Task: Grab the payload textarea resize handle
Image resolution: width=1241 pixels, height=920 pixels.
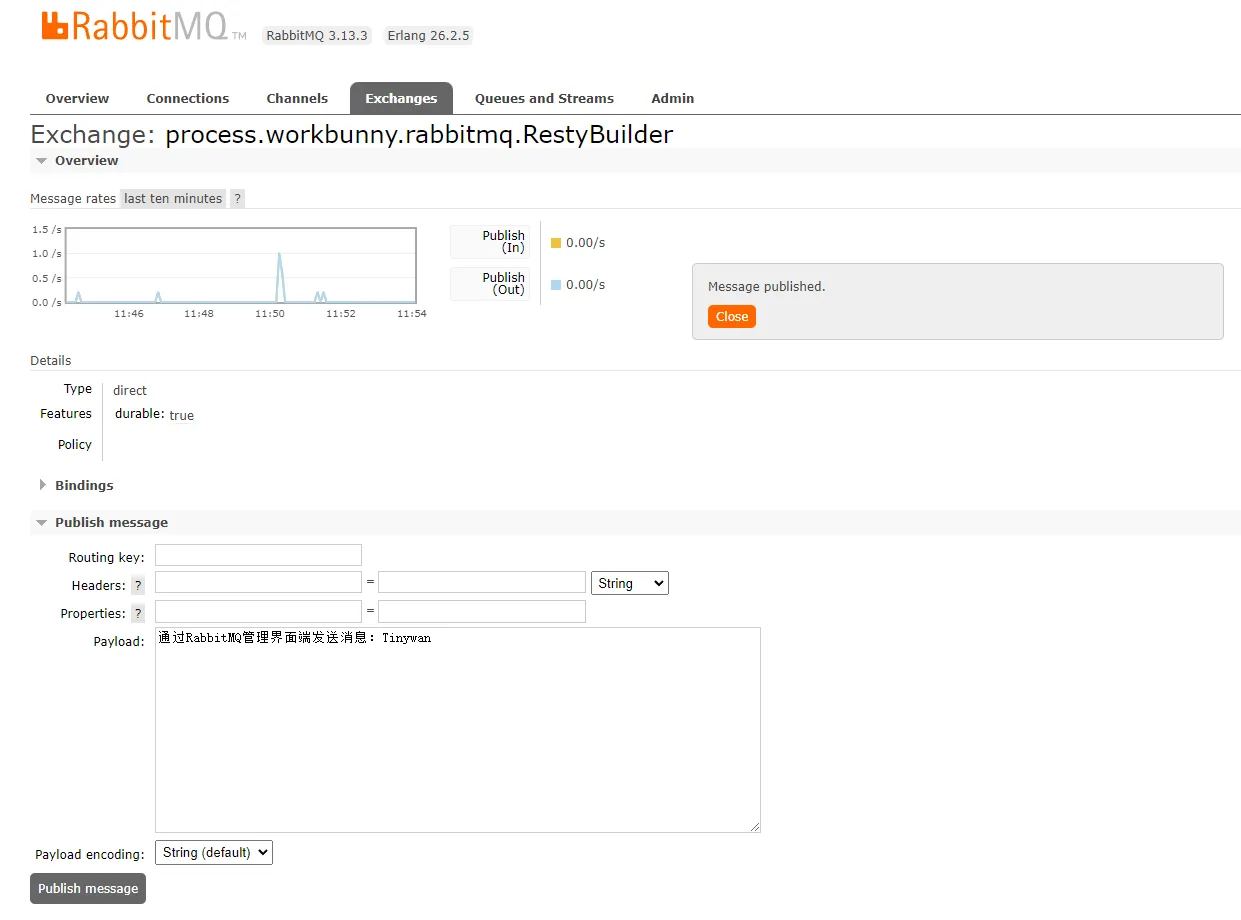Action: 755,827
